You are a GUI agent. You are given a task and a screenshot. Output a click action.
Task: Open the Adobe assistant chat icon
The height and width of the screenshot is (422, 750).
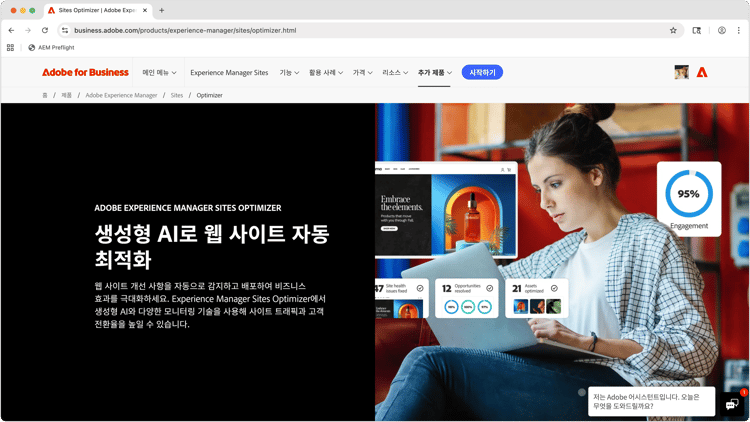tap(732, 405)
